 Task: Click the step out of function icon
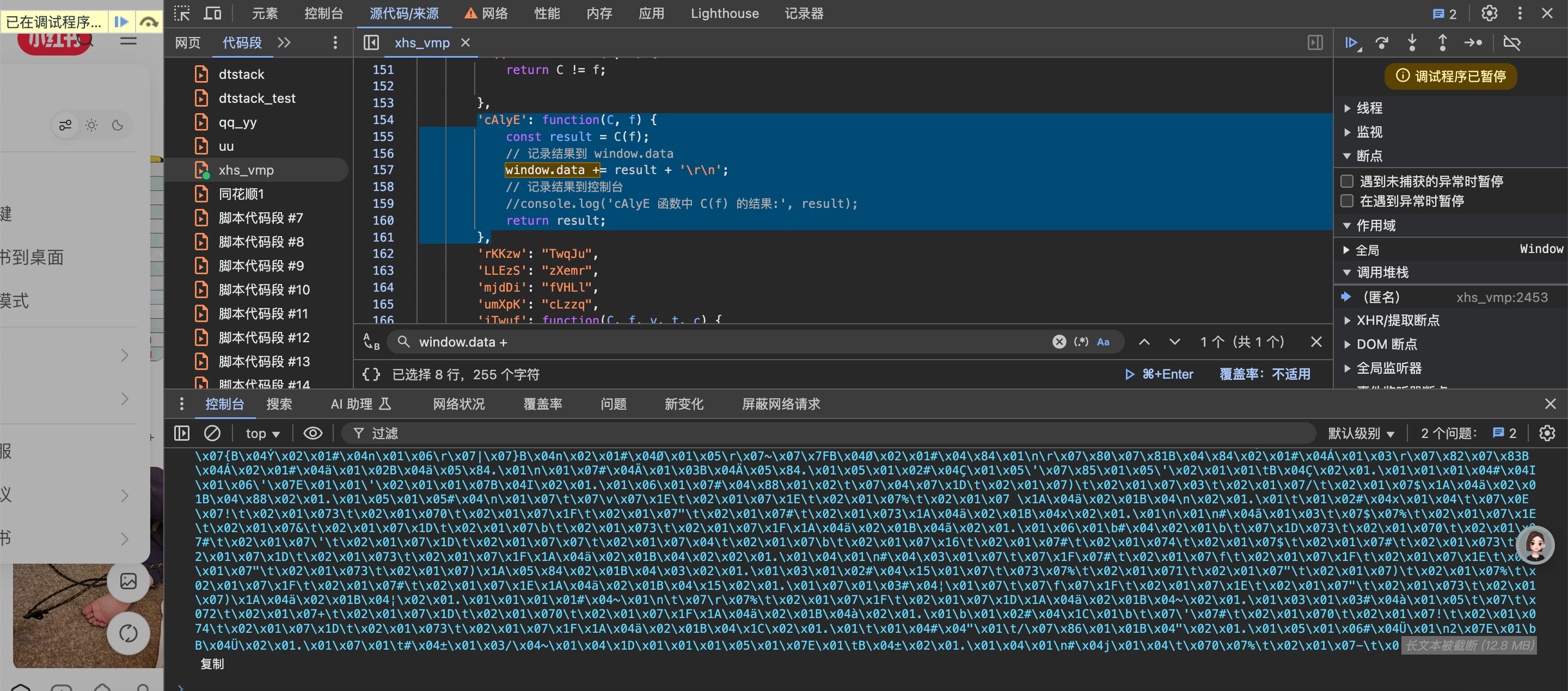click(1442, 42)
